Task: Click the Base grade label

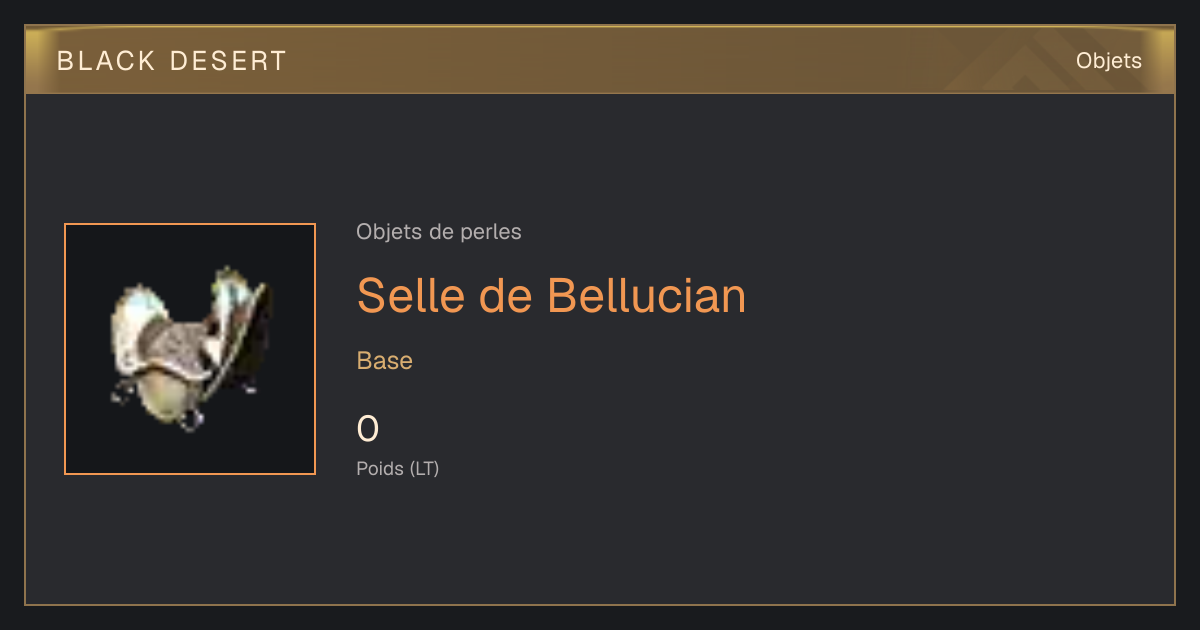Action: (385, 361)
